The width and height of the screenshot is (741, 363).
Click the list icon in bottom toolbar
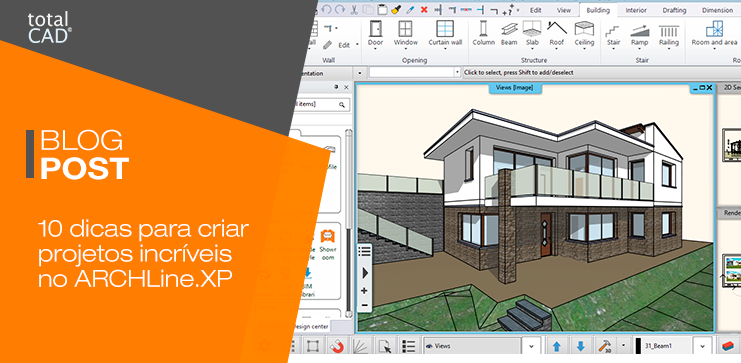point(409,346)
